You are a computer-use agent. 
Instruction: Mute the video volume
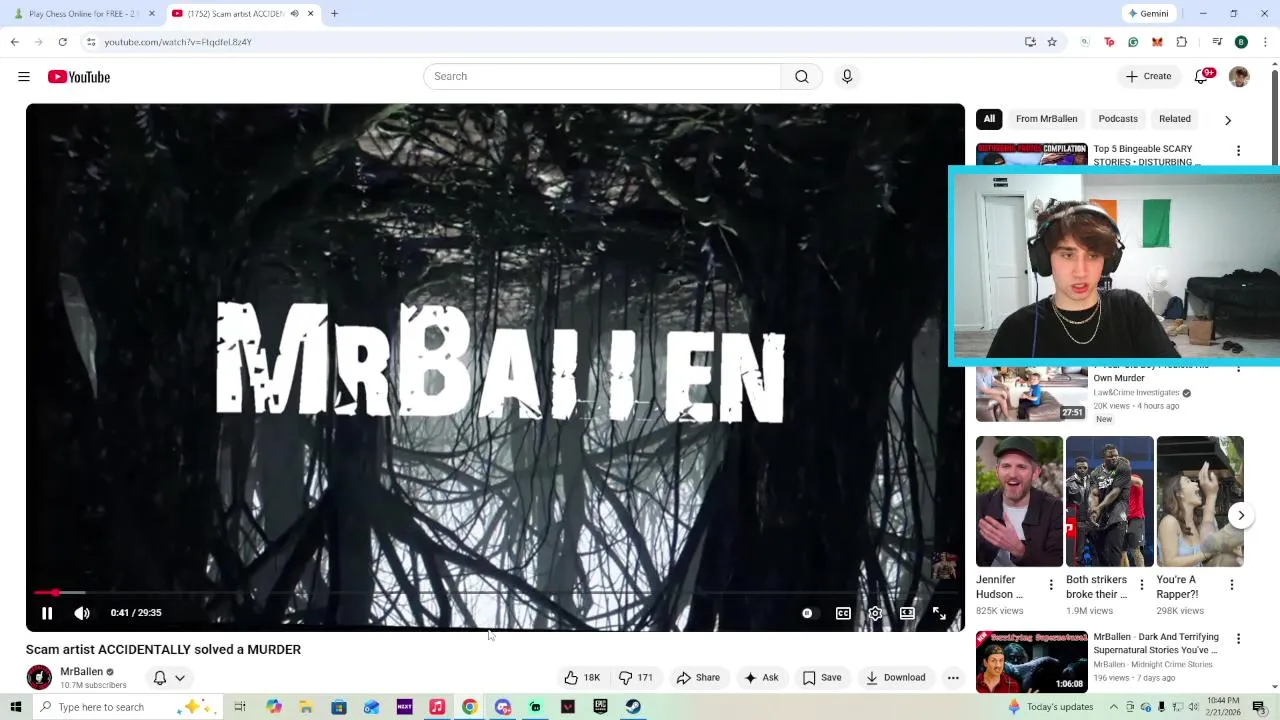[82, 613]
